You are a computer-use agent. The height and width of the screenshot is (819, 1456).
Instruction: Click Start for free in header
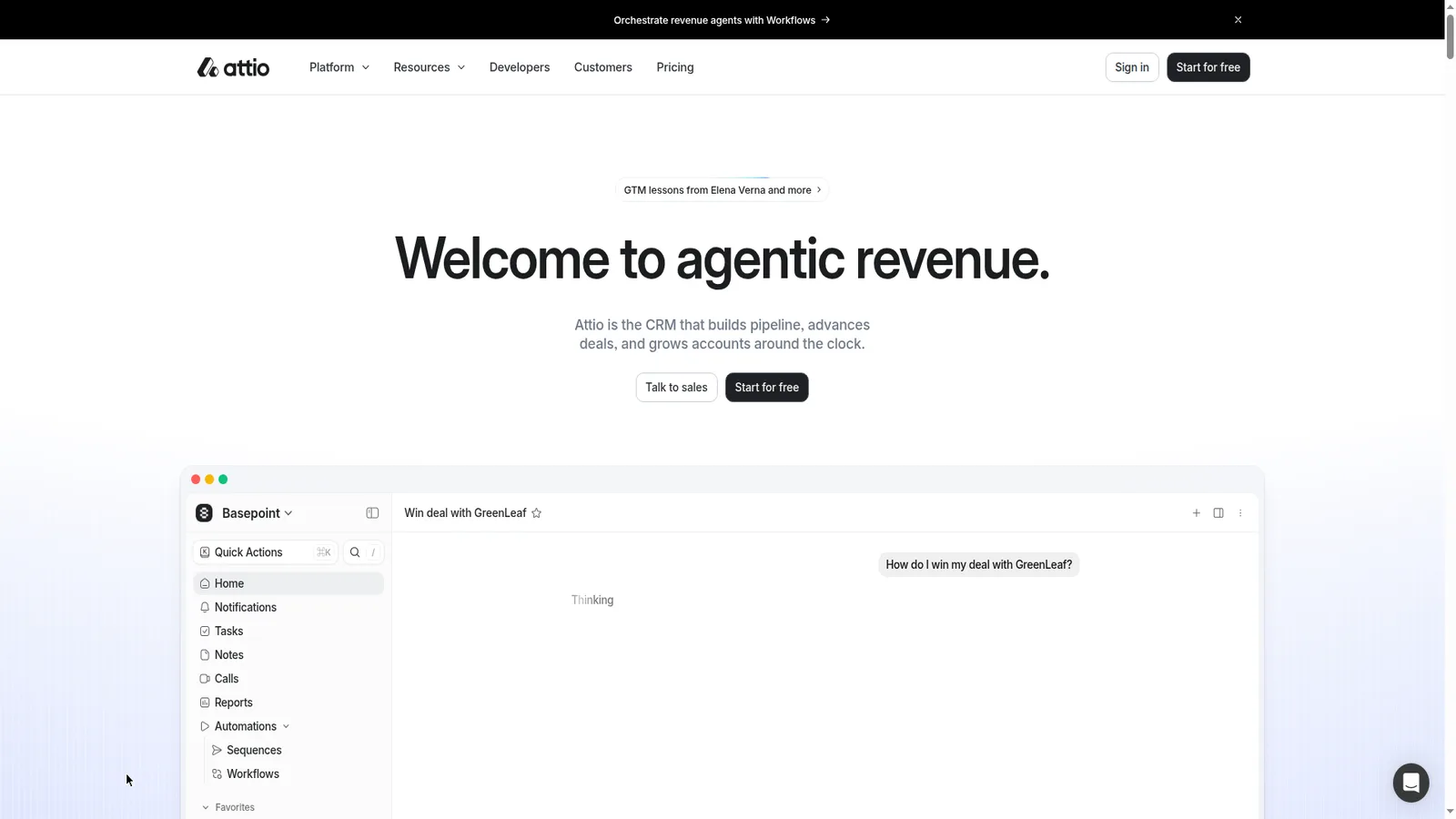click(1208, 67)
